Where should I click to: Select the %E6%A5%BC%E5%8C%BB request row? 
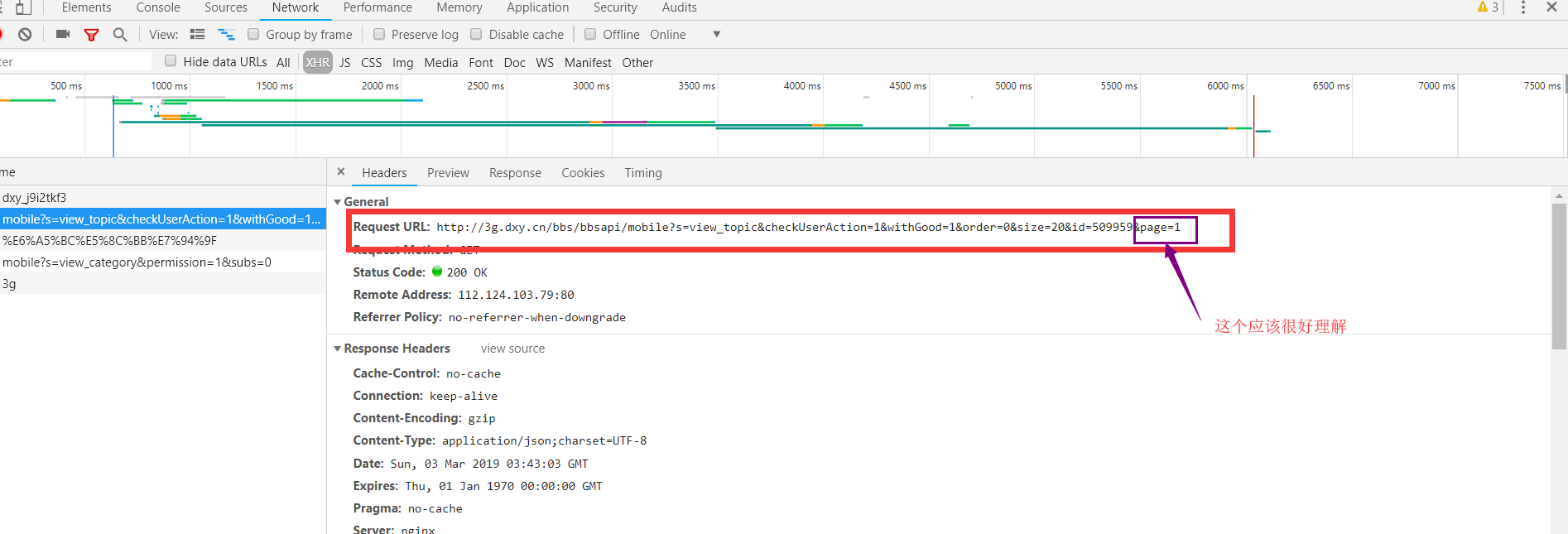163,241
